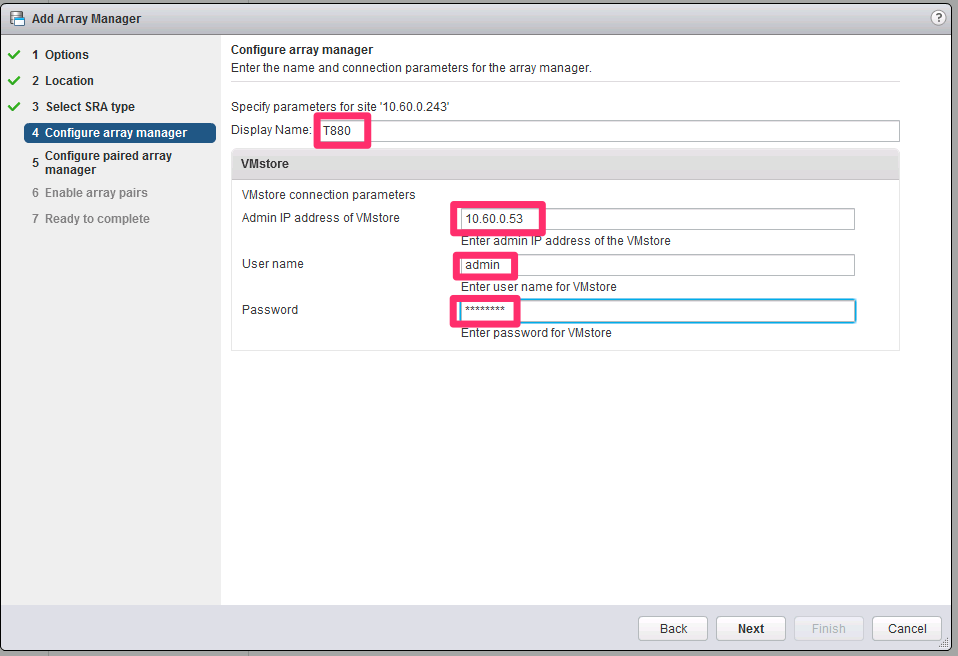The width and height of the screenshot is (958, 656).
Task: Click the User name input field
Action: (656, 265)
